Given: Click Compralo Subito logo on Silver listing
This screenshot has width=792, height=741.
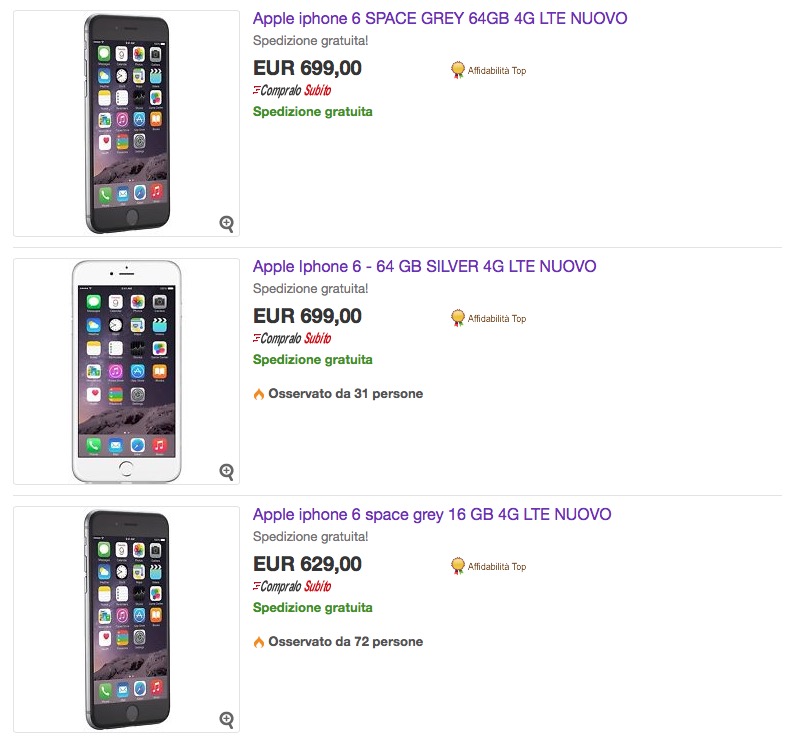Looking at the screenshot, I should (292, 338).
